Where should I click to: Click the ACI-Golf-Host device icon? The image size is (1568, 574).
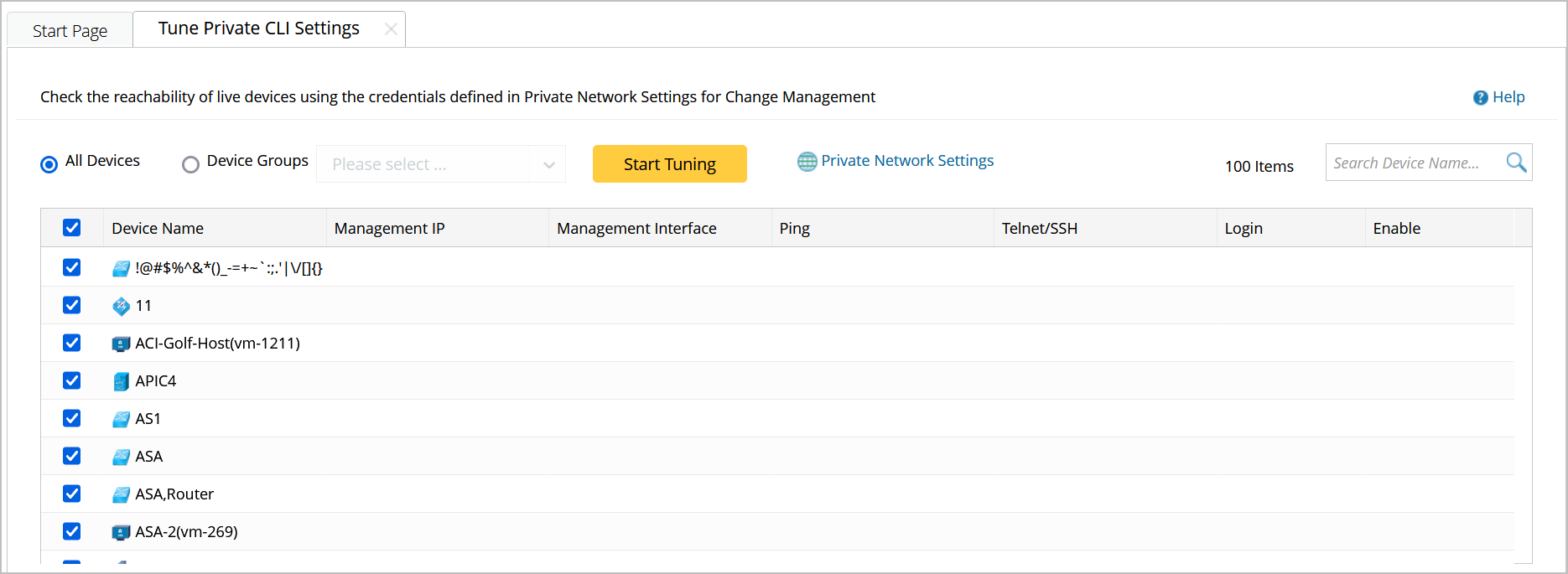(122, 344)
